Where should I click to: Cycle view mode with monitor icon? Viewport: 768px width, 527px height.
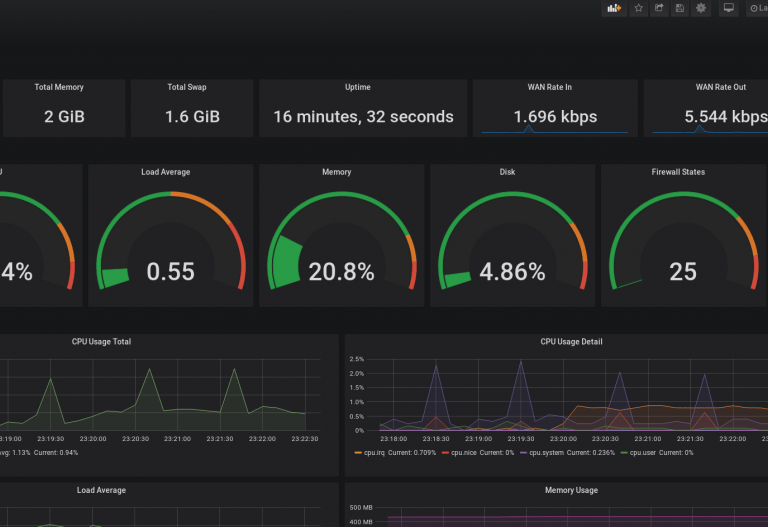(729, 8)
